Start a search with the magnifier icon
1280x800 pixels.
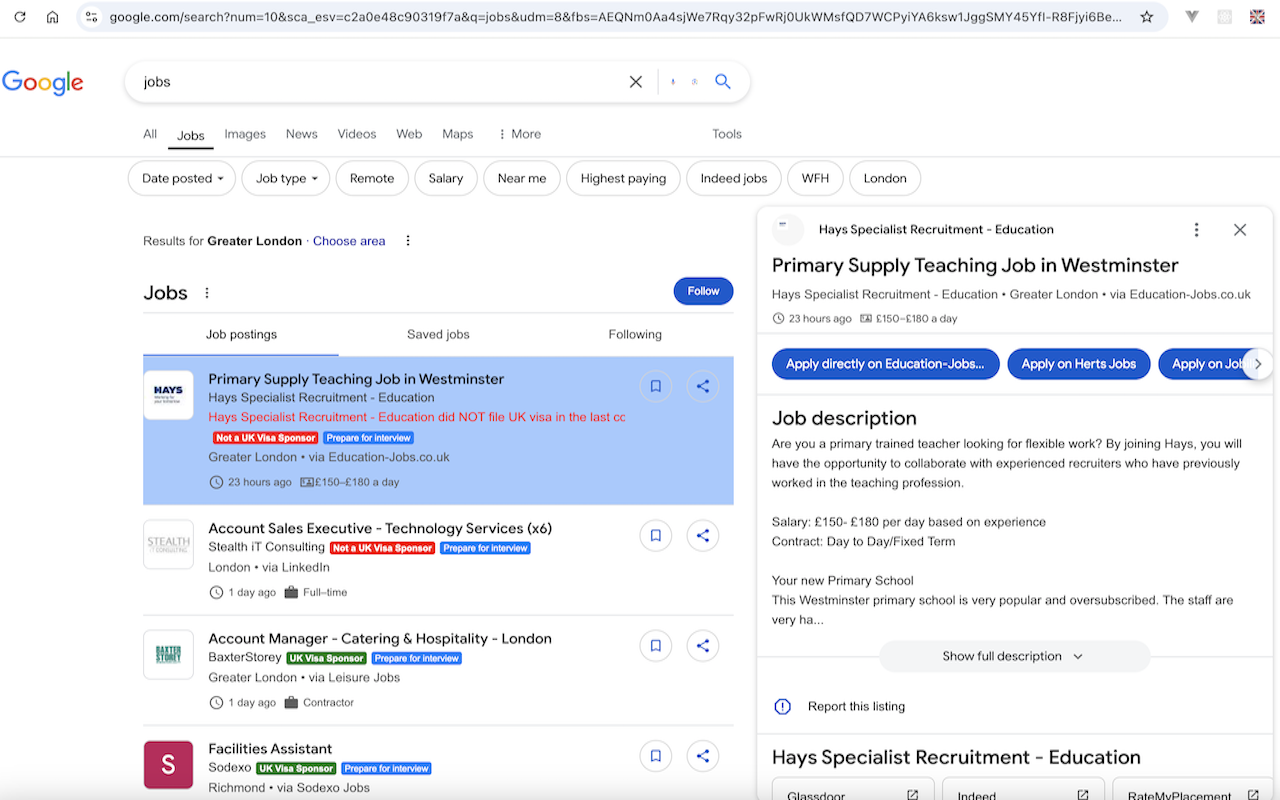click(723, 82)
